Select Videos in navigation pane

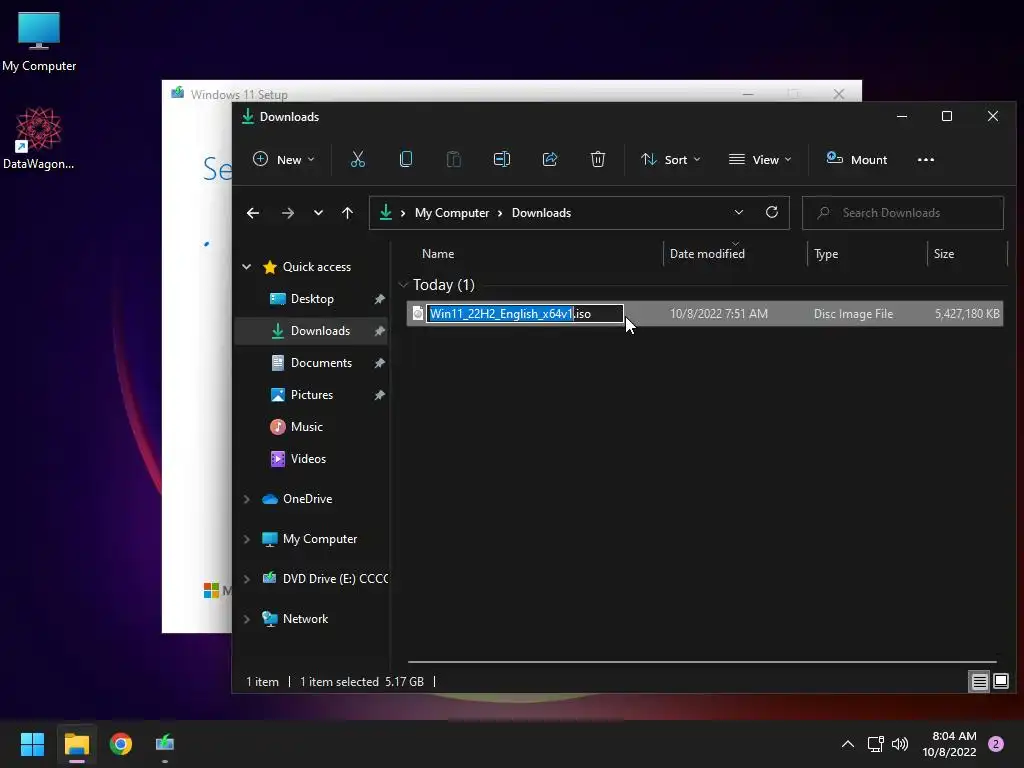click(x=308, y=458)
